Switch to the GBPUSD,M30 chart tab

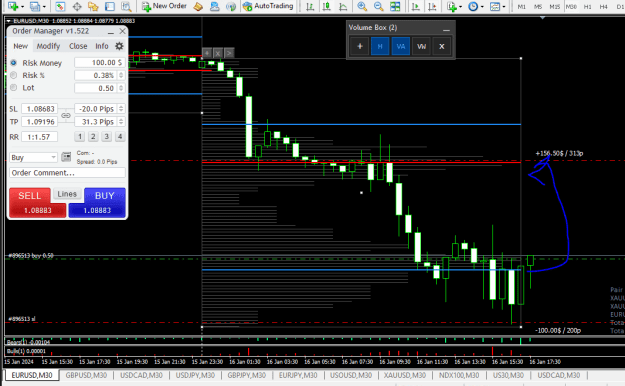(x=86, y=375)
